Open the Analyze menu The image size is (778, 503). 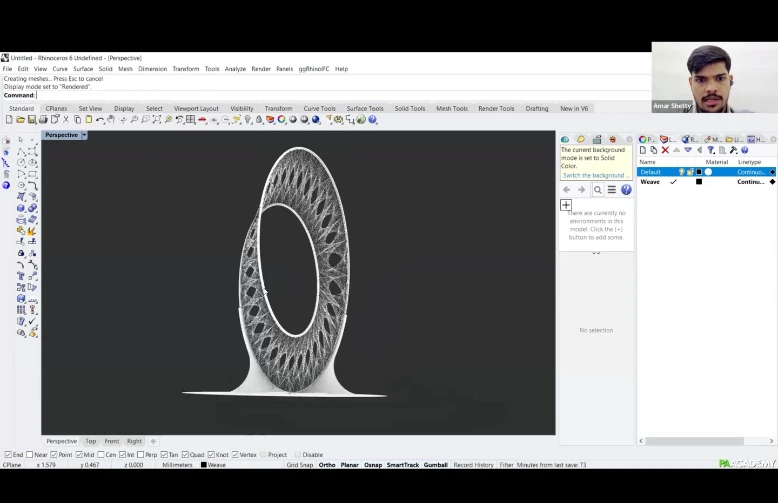[x=235, y=69]
